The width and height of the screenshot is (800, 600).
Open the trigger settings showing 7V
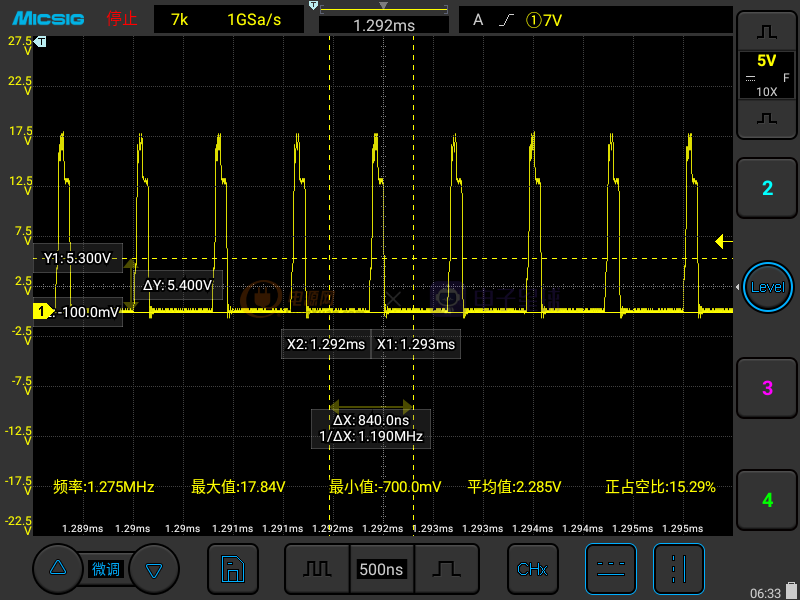[594, 19]
